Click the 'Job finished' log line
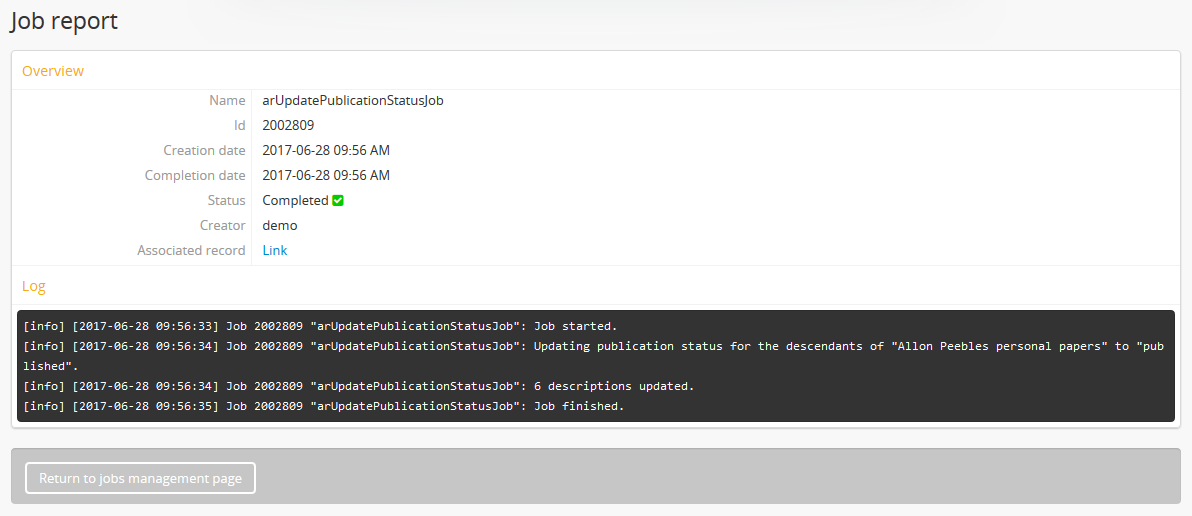Image resolution: width=1192 pixels, height=516 pixels. tap(323, 406)
